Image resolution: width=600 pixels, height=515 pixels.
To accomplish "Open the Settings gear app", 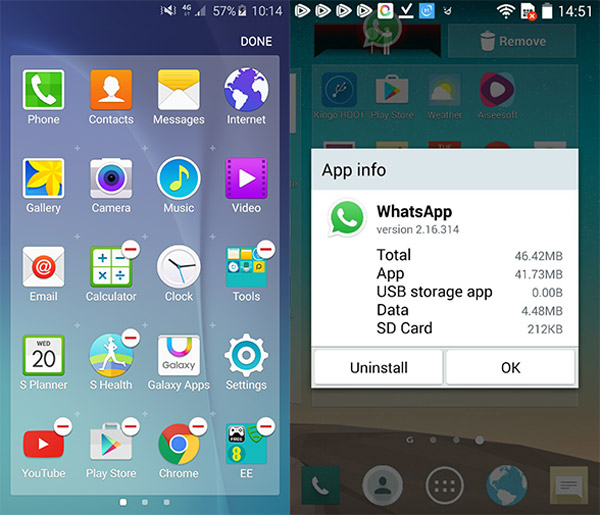I will (246, 355).
